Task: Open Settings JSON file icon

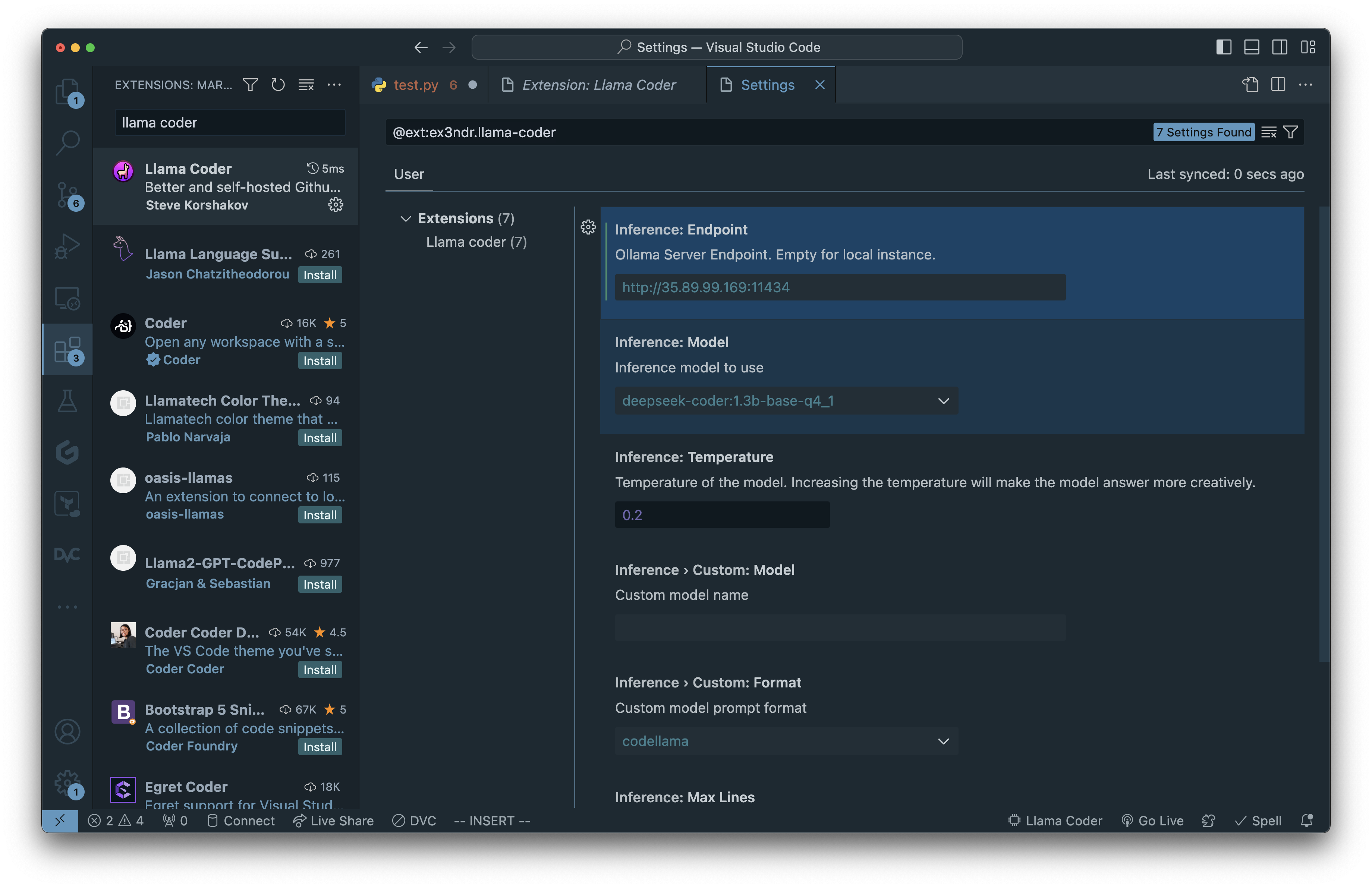Action: click(x=1250, y=85)
